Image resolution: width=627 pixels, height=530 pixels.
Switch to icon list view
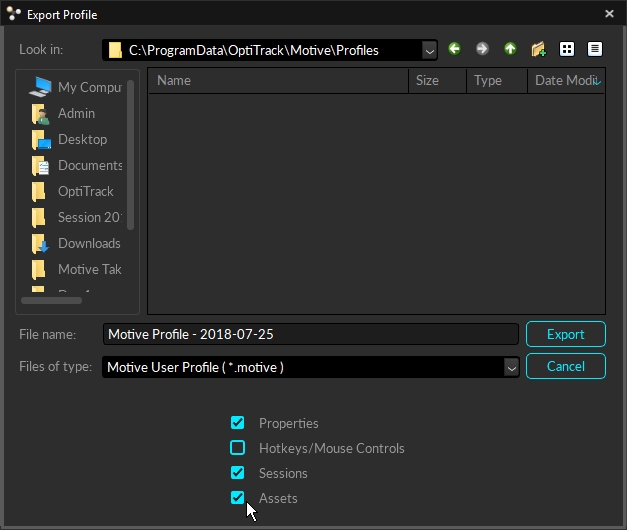click(x=567, y=49)
